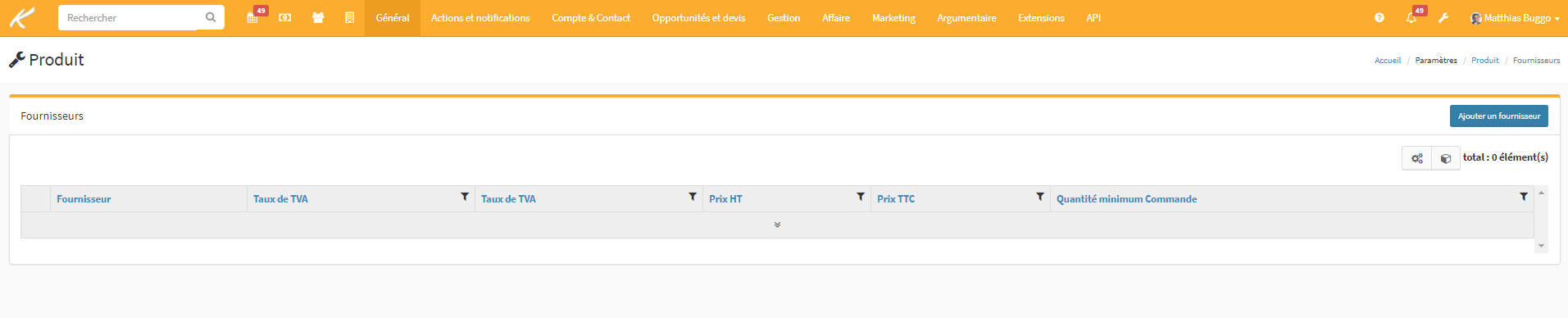Open the table configuration gears icon
The image size is (1568, 318).
(x=1417, y=158)
